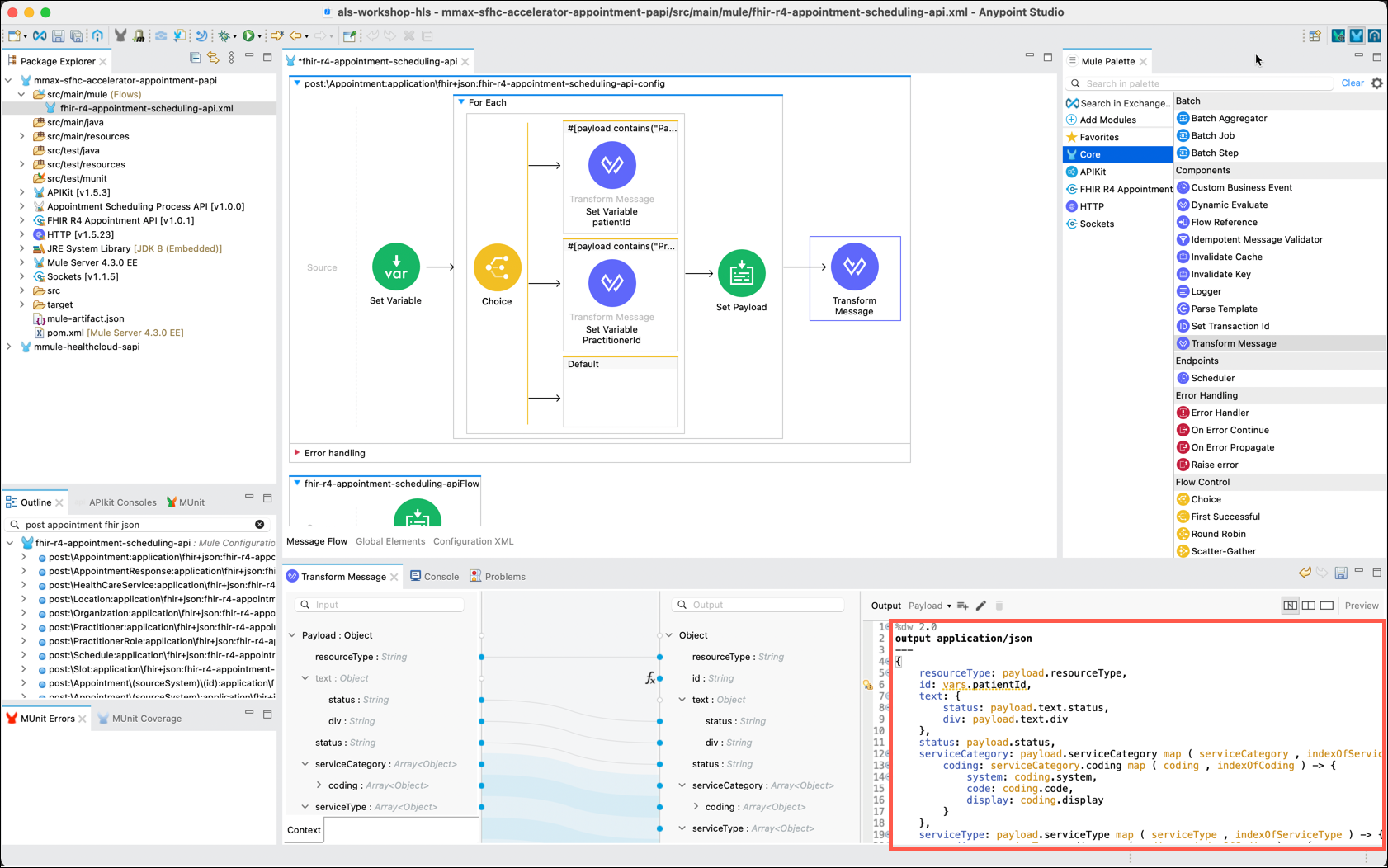Select pom.xml in Package Explorer
Screen dimensions: 1388x868
tap(107, 333)
